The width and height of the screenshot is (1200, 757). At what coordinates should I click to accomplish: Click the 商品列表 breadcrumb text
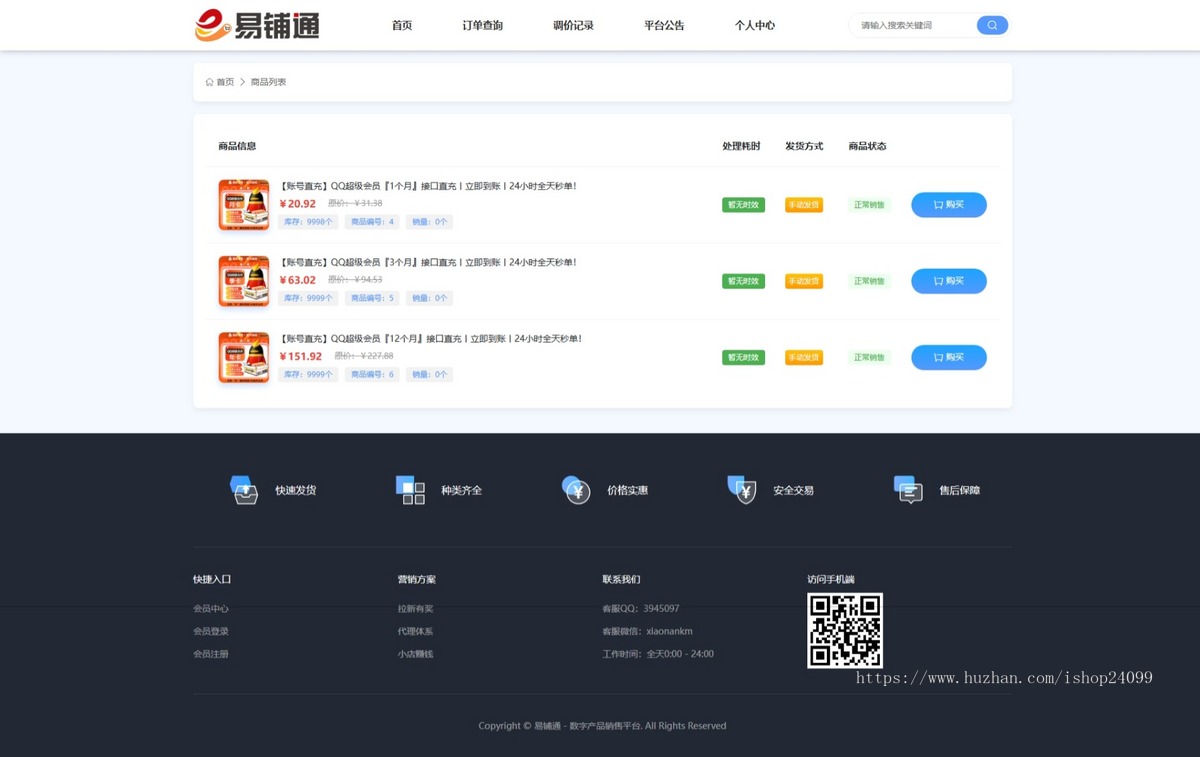tap(268, 82)
